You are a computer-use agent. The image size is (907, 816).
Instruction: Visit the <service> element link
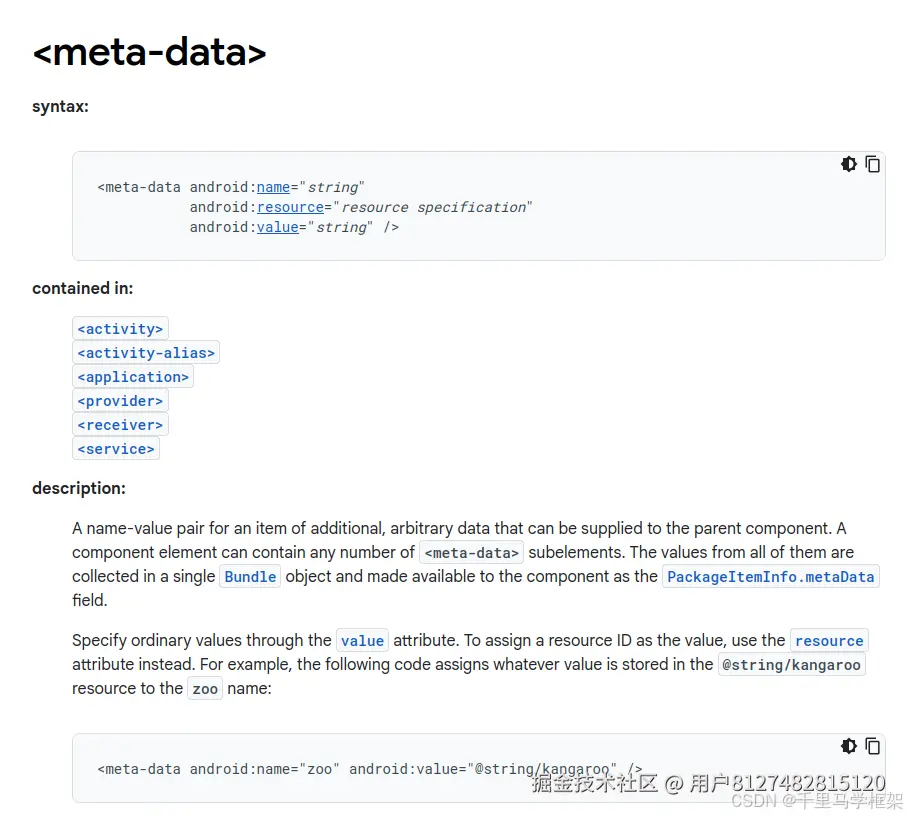116,449
